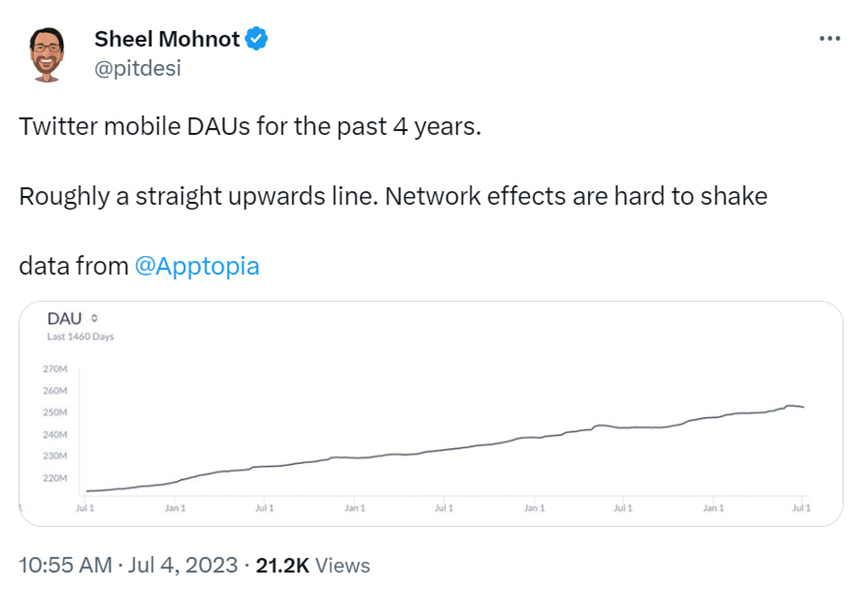Click the first Jan 1 x-axis marker

[175, 508]
